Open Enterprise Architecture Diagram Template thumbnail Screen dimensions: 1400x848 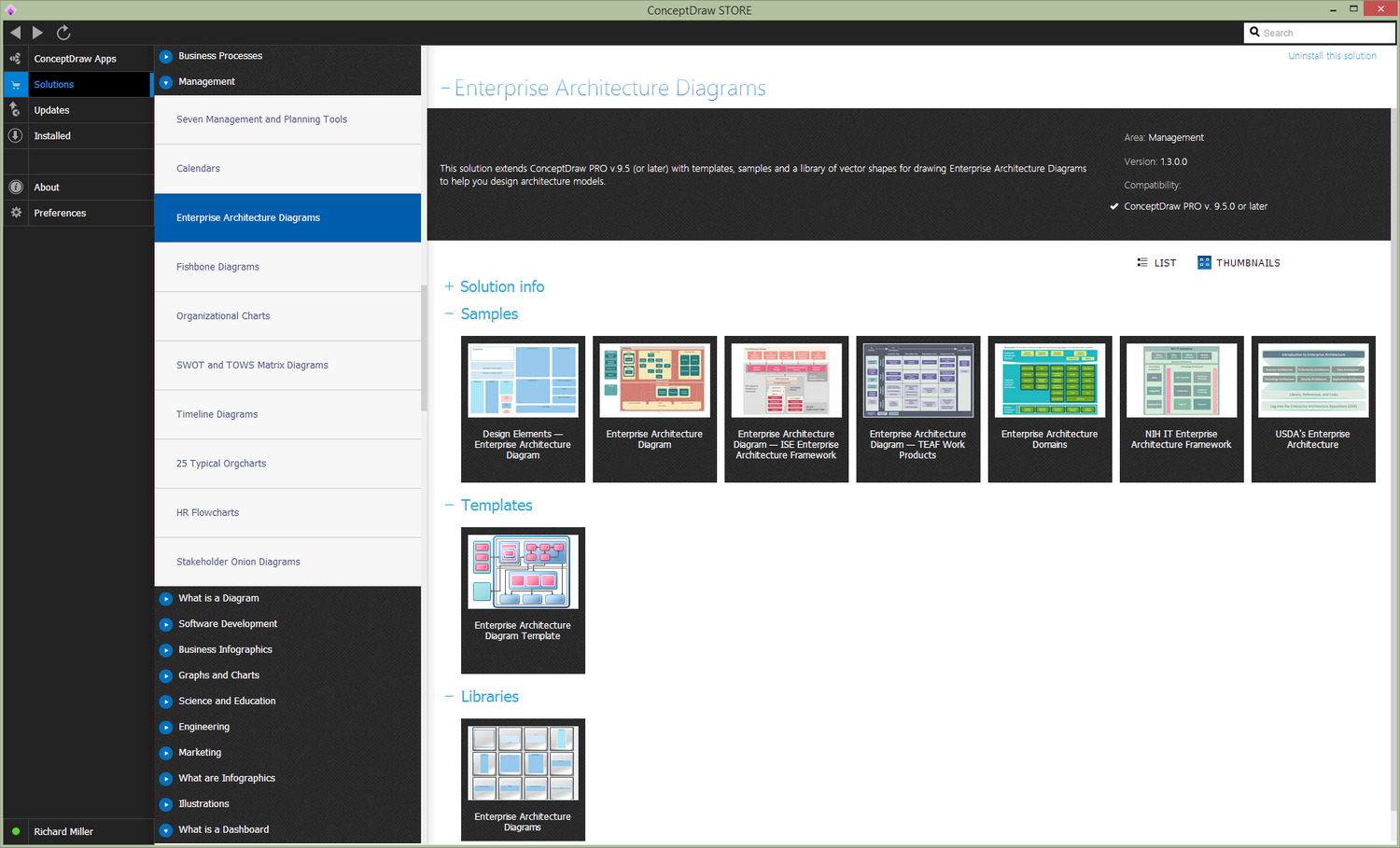coord(523,600)
